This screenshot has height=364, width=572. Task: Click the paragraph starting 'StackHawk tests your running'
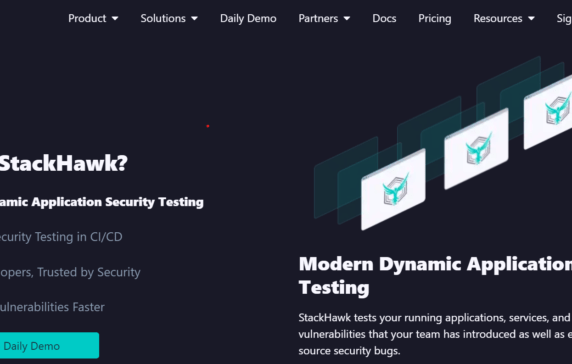pos(435,334)
